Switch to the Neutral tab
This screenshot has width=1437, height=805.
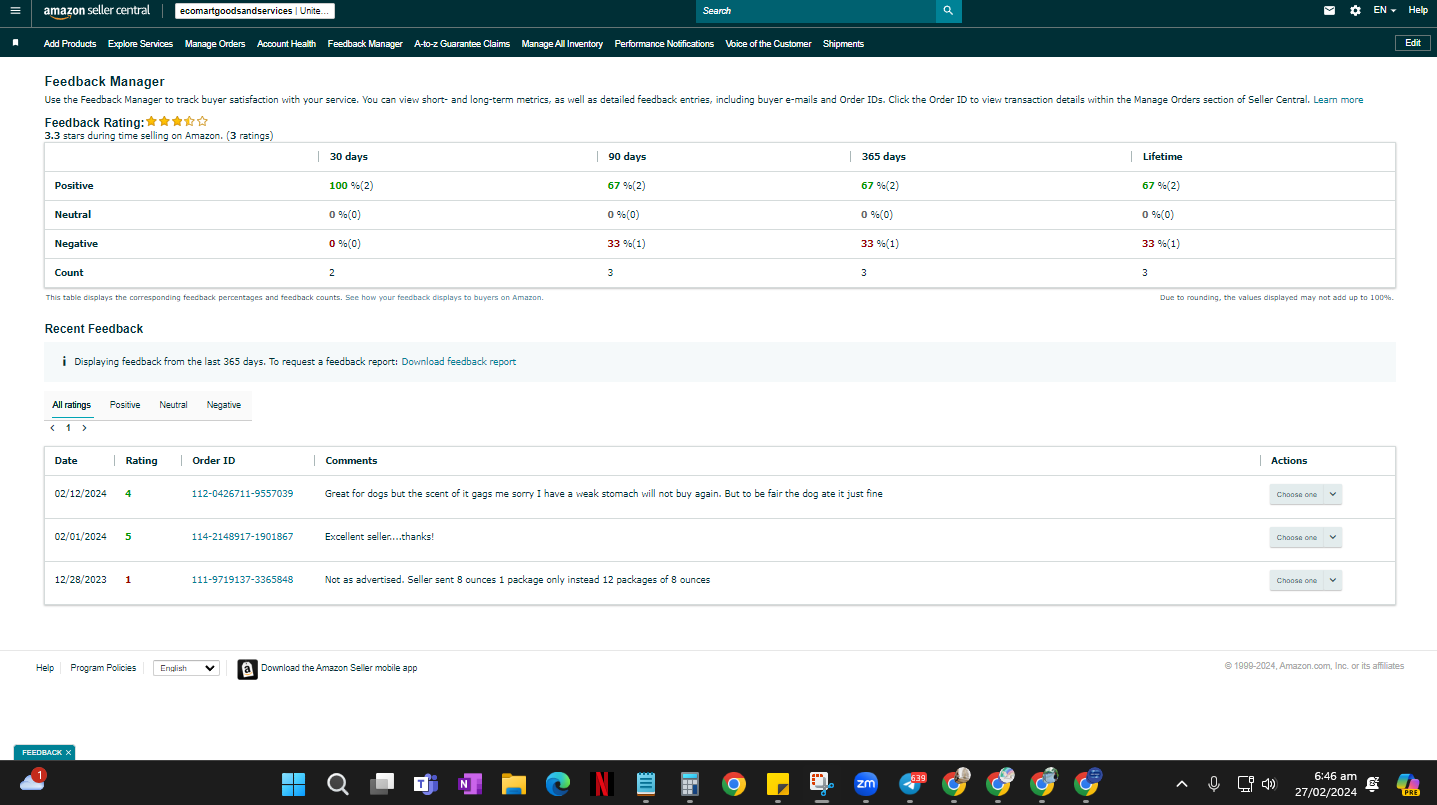pyautogui.click(x=173, y=405)
